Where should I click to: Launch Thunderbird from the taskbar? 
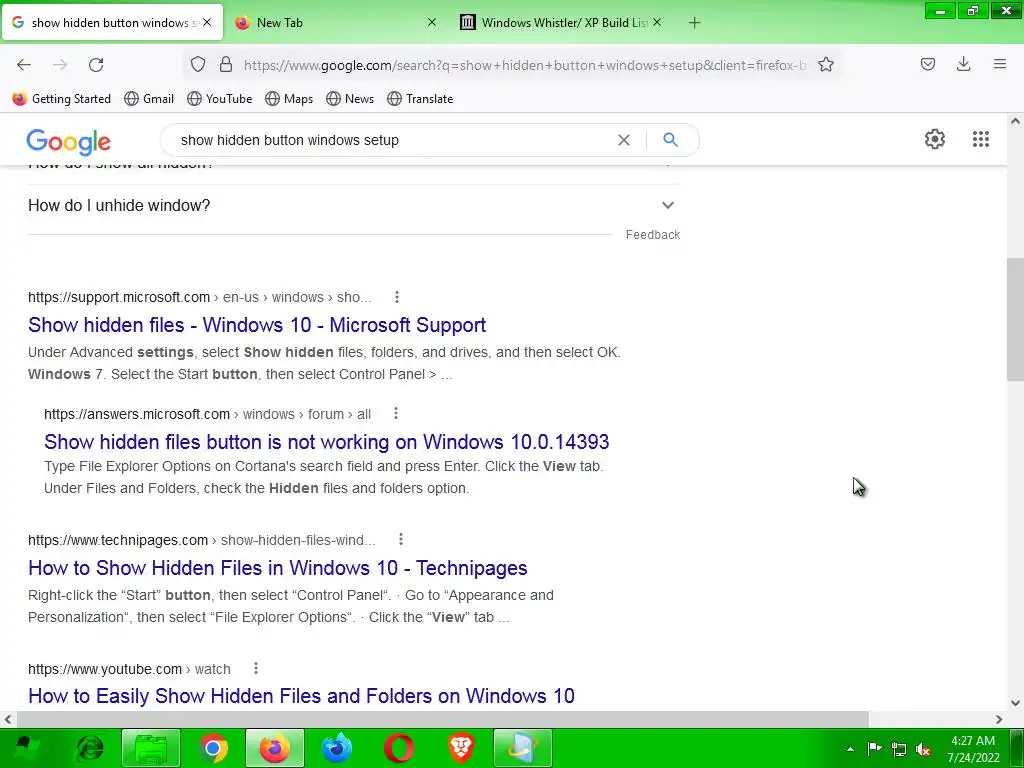pyautogui.click(x=336, y=748)
